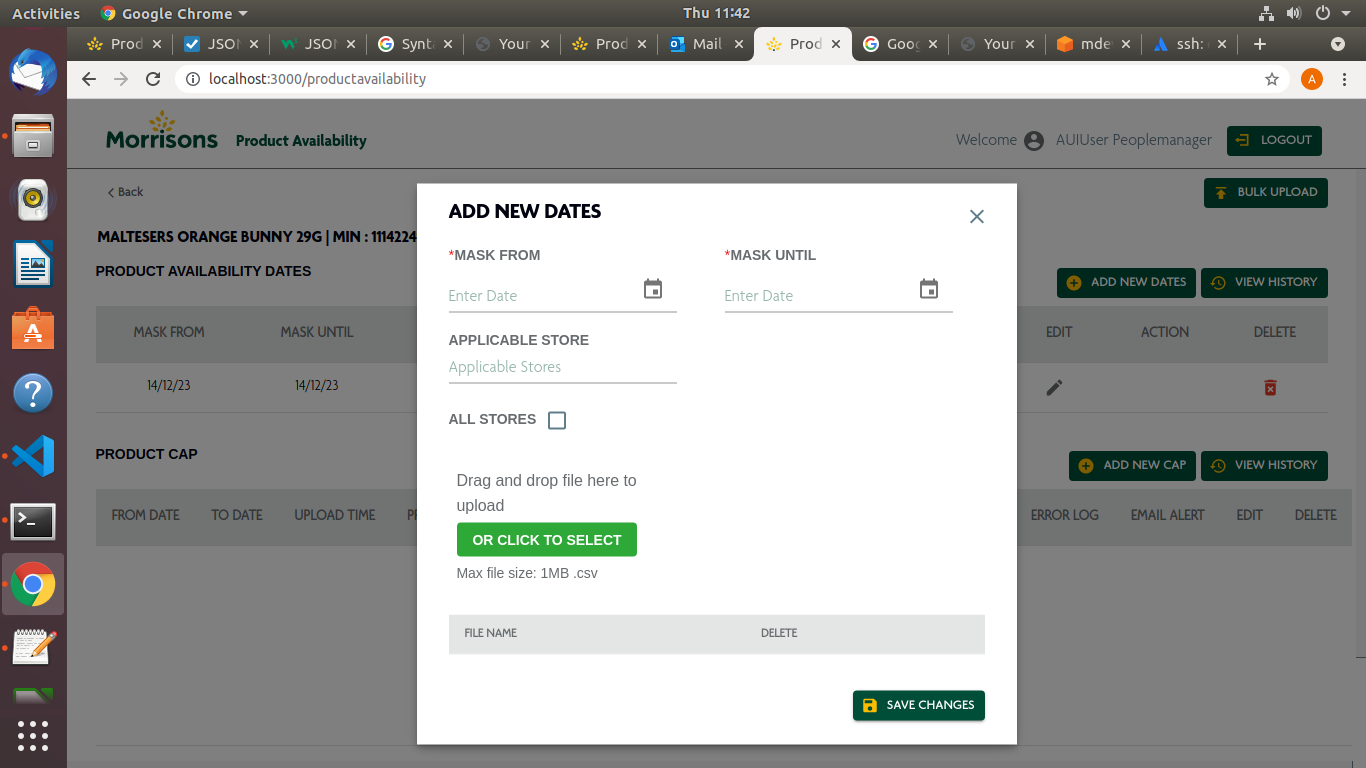The width and height of the screenshot is (1366, 768).
Task: Click the Mask From date field
Action: click(x=563, y=296)
